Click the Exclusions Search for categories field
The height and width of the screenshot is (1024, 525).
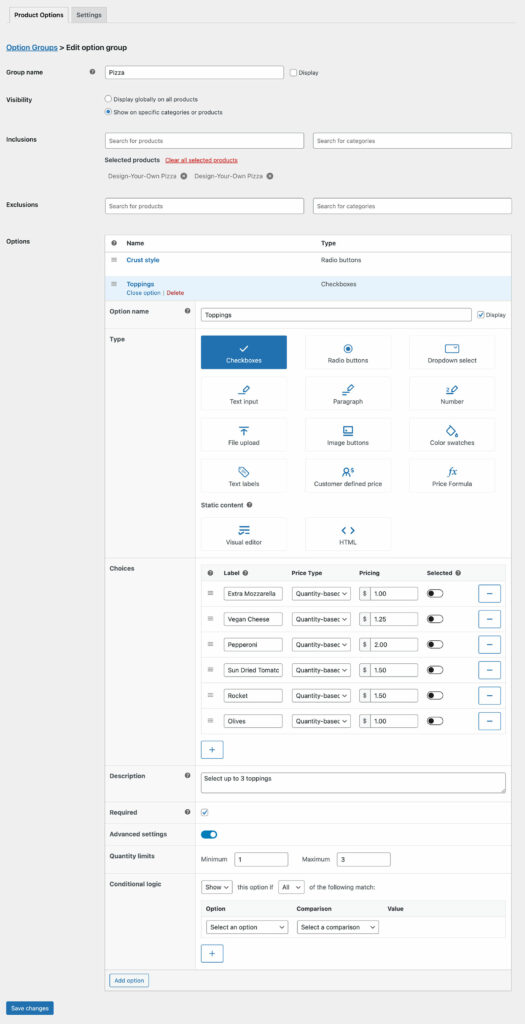pyautogui.click(x=412, y=206)
